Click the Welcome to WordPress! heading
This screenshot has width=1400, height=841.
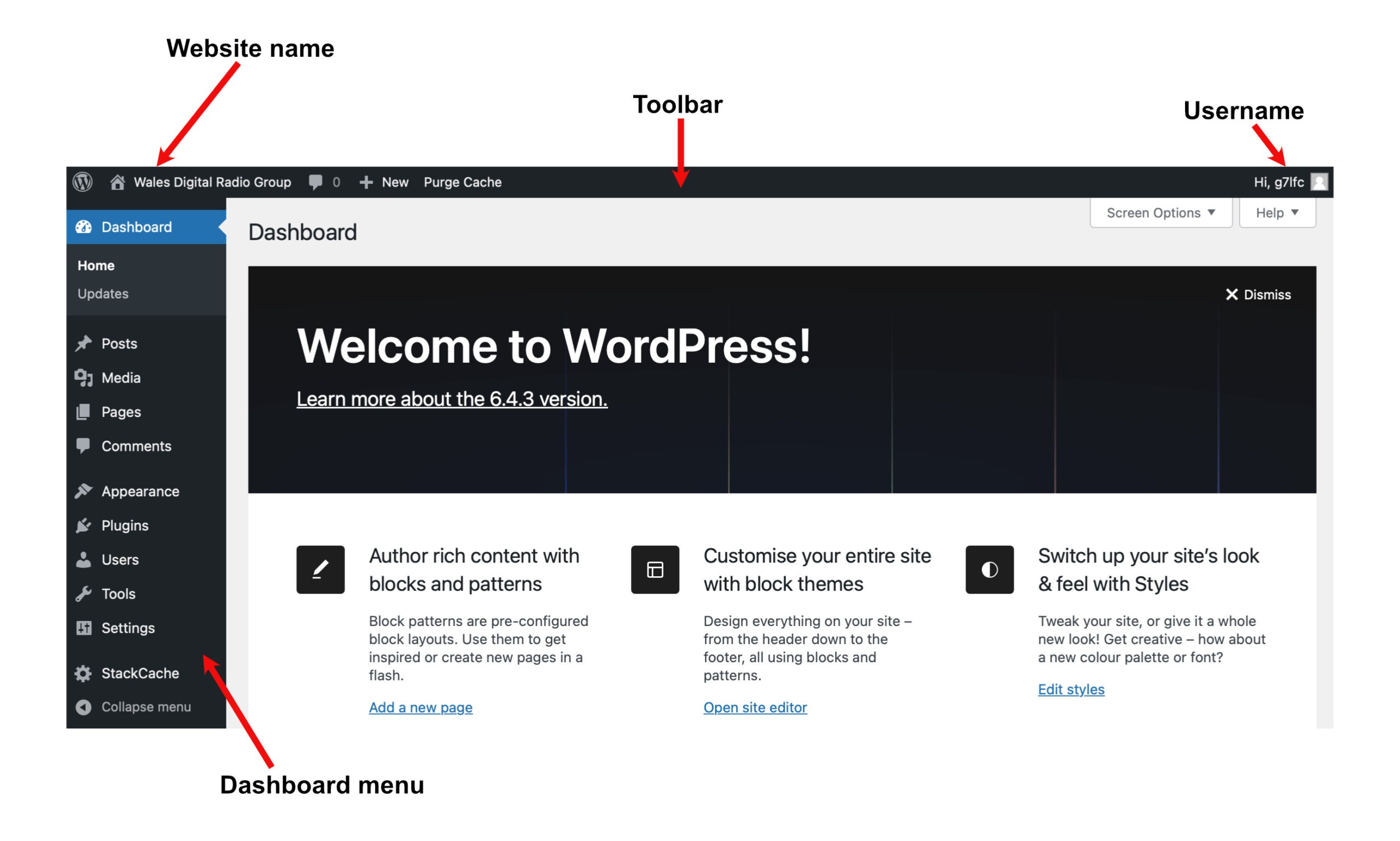(x=554, y=346)
